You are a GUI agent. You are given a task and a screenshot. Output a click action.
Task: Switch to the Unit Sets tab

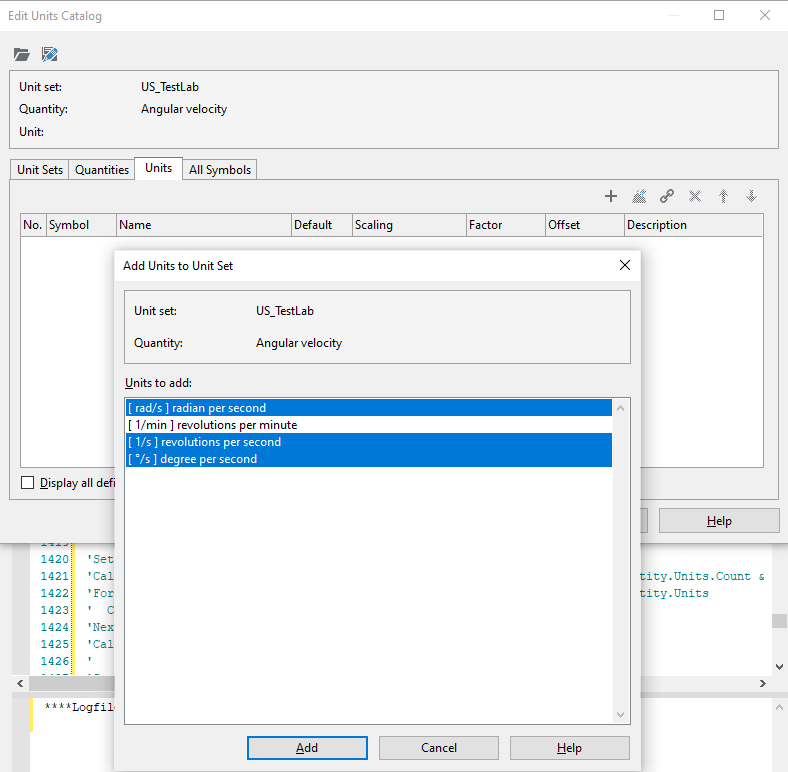(x=40, y=170)
